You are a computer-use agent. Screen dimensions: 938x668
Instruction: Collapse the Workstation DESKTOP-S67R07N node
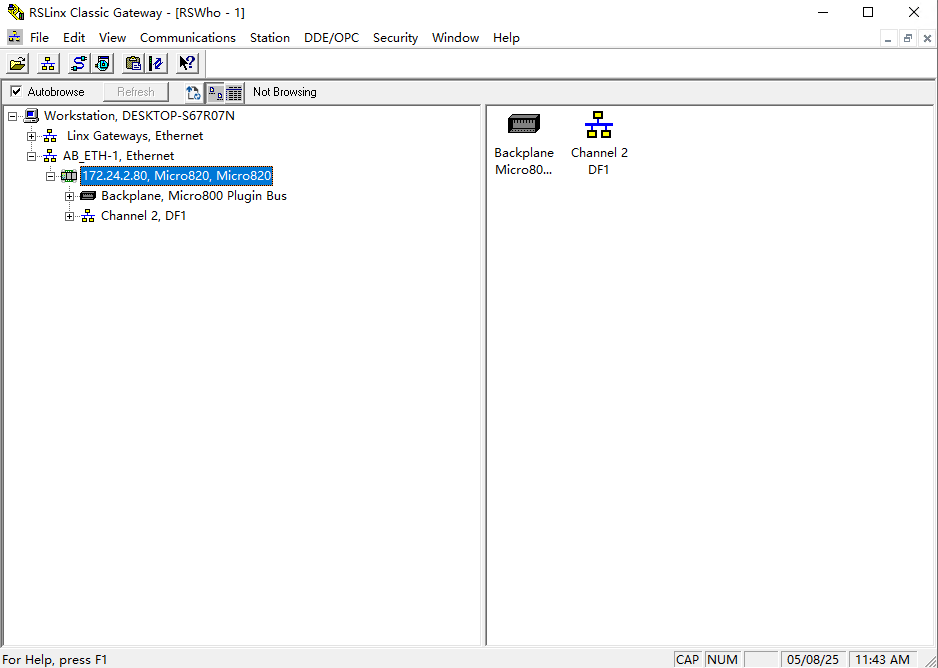point(13,116)
